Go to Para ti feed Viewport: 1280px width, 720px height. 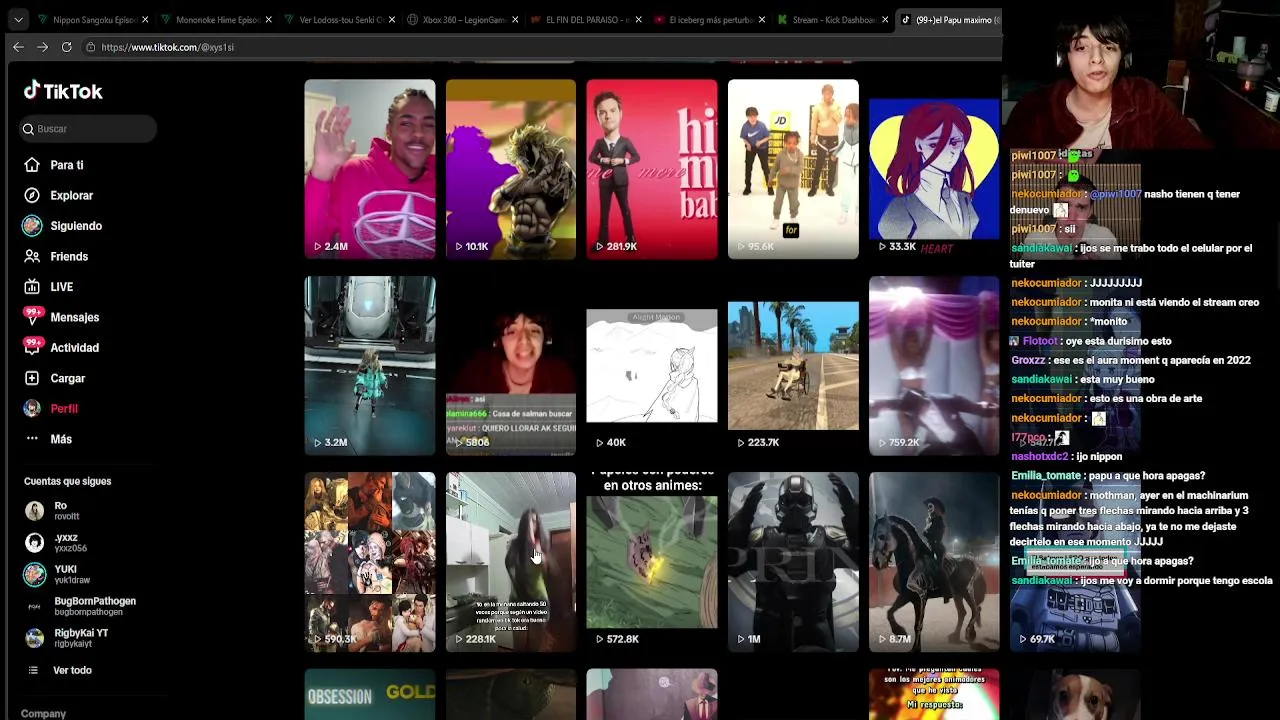pyautogui.click(x=67, y=165)
